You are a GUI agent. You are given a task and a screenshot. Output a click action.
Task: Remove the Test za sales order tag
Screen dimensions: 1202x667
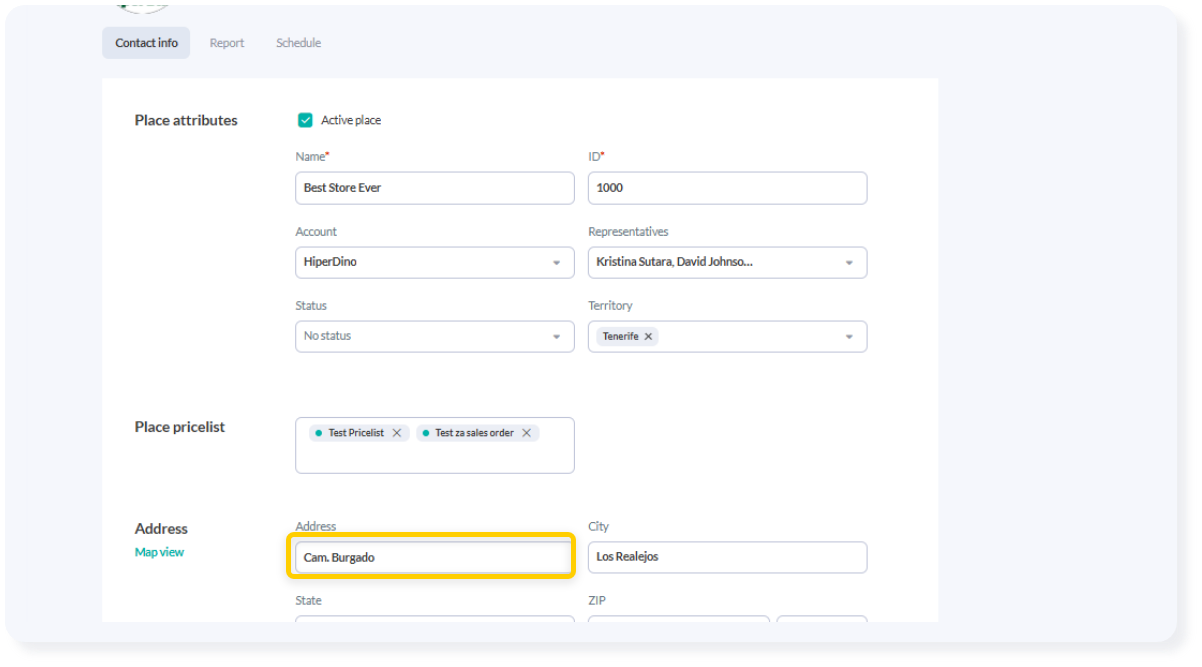click(526, 433)
